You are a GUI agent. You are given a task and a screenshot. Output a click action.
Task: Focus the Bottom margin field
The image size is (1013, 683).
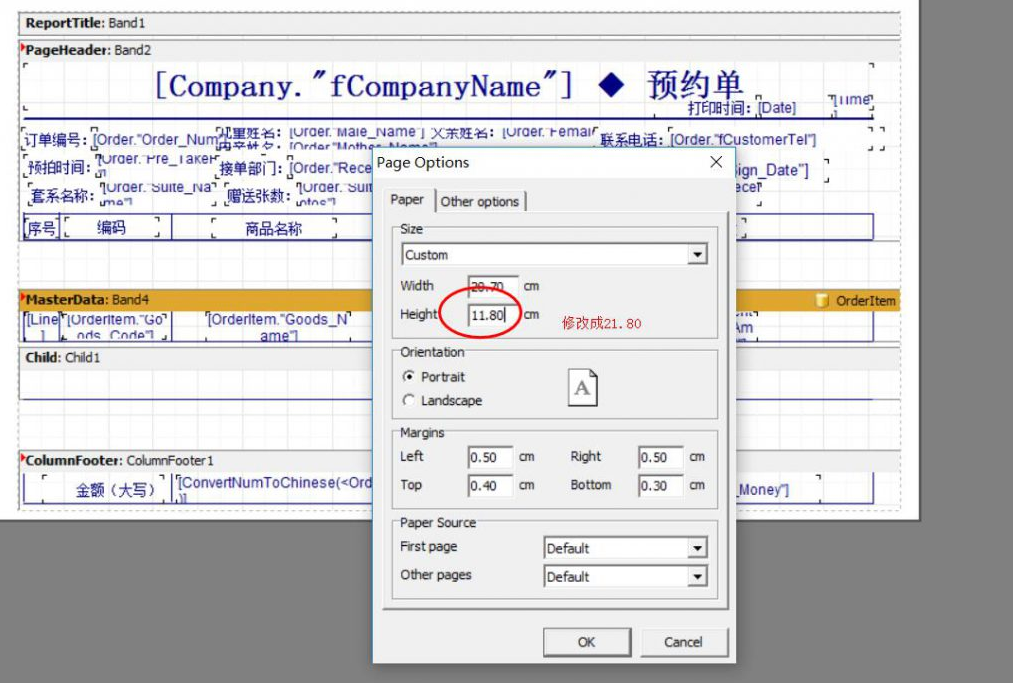(661, 486)
